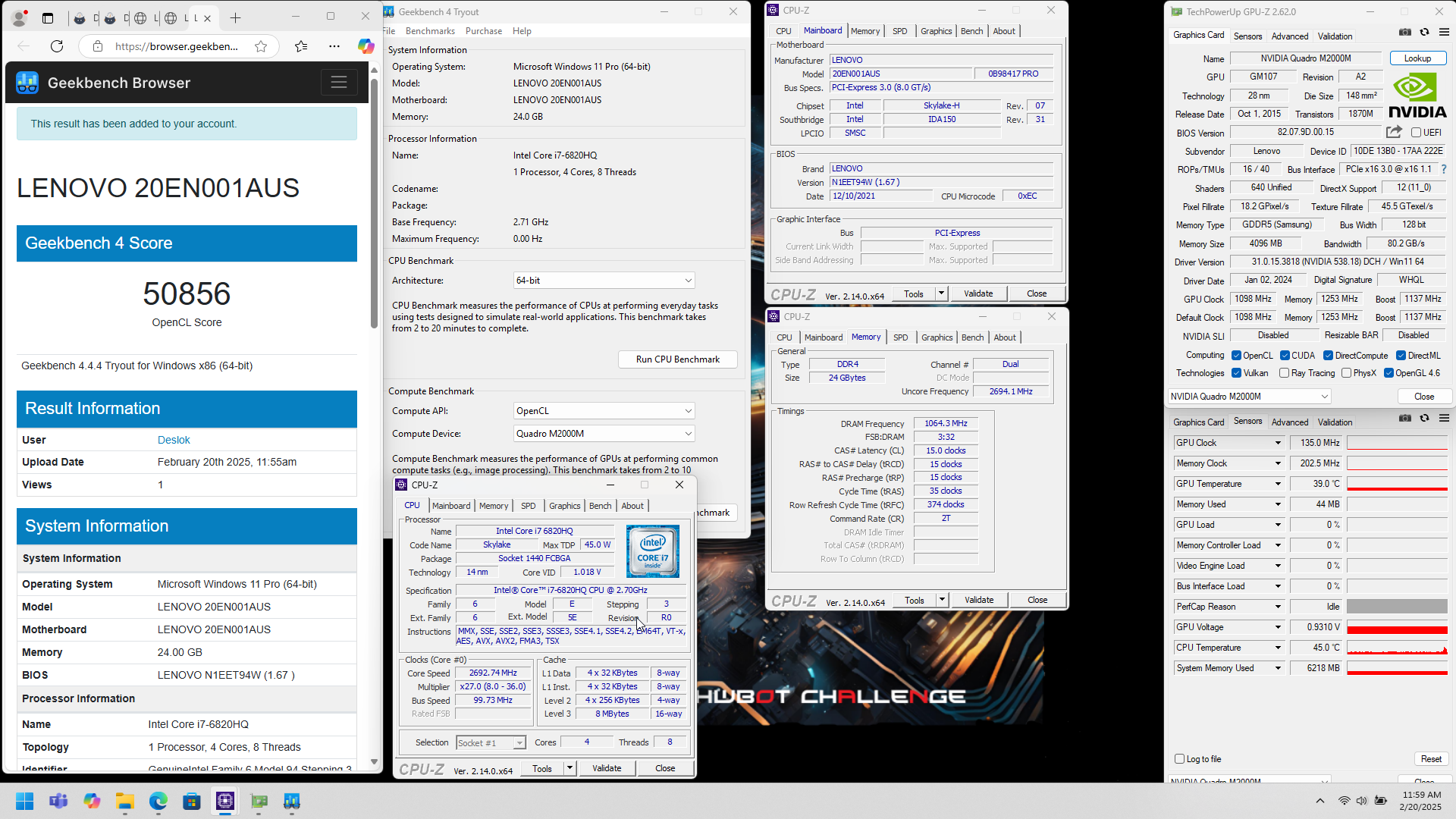Toggle the DirectCompute checkbox in GPU-Z
Viewport: 1456px width, 819px height.
(x=1328, y=356)
